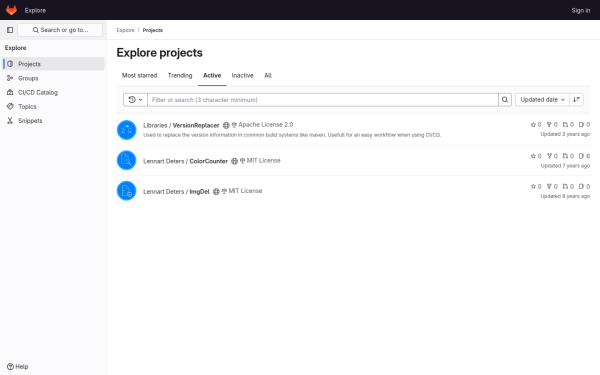Screen dimensions: 600x375
Task: Open the Lennart Deters / ColorCounter project
Action: coord(185,161)
